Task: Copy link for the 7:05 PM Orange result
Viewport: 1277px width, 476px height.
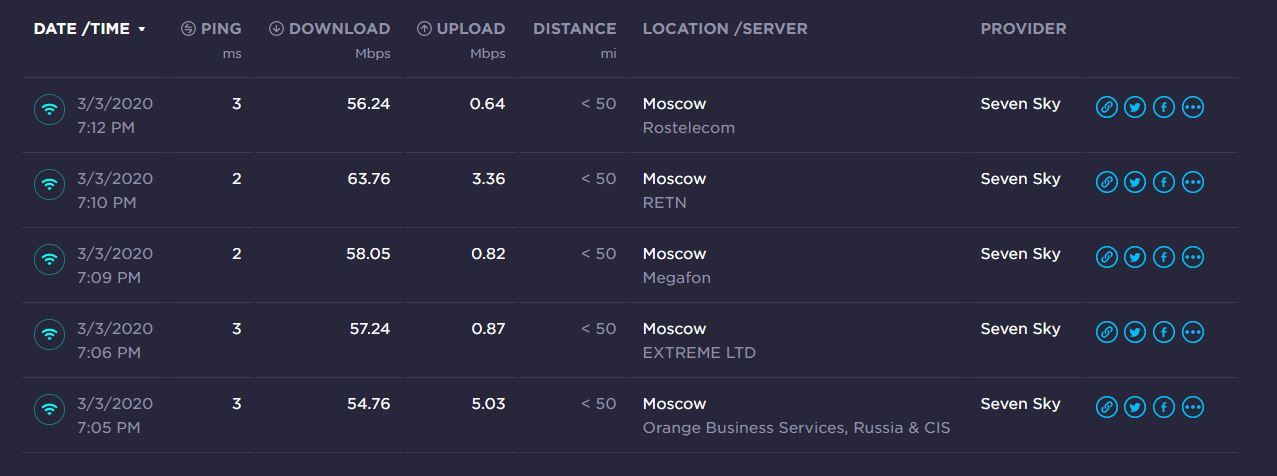Action: coord(1106,407)
